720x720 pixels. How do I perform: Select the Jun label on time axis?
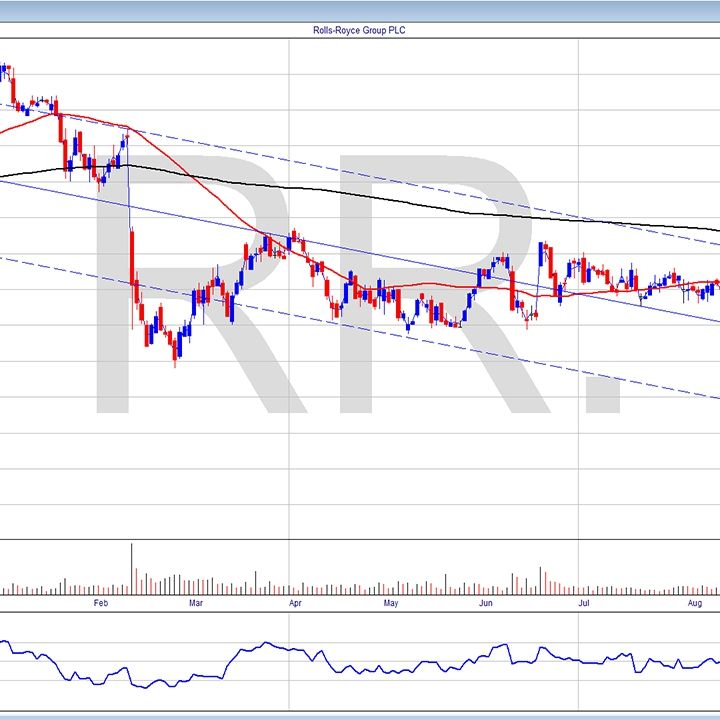pos(485,604)
